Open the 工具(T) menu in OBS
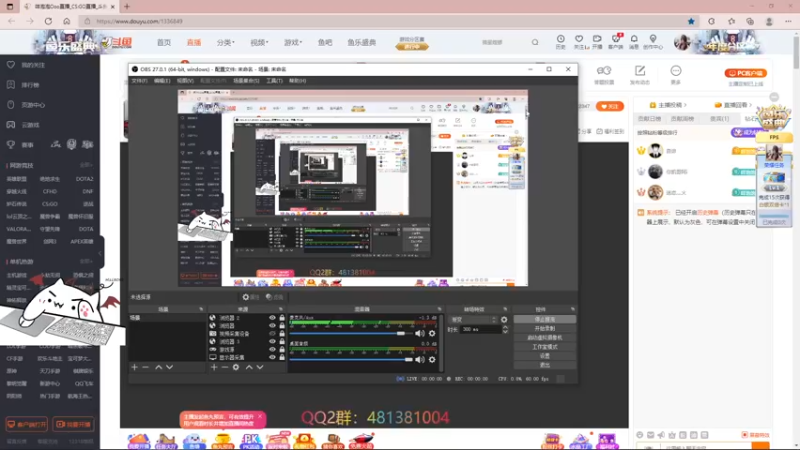This screenshot has height=450, width=800. coord(274,81)
